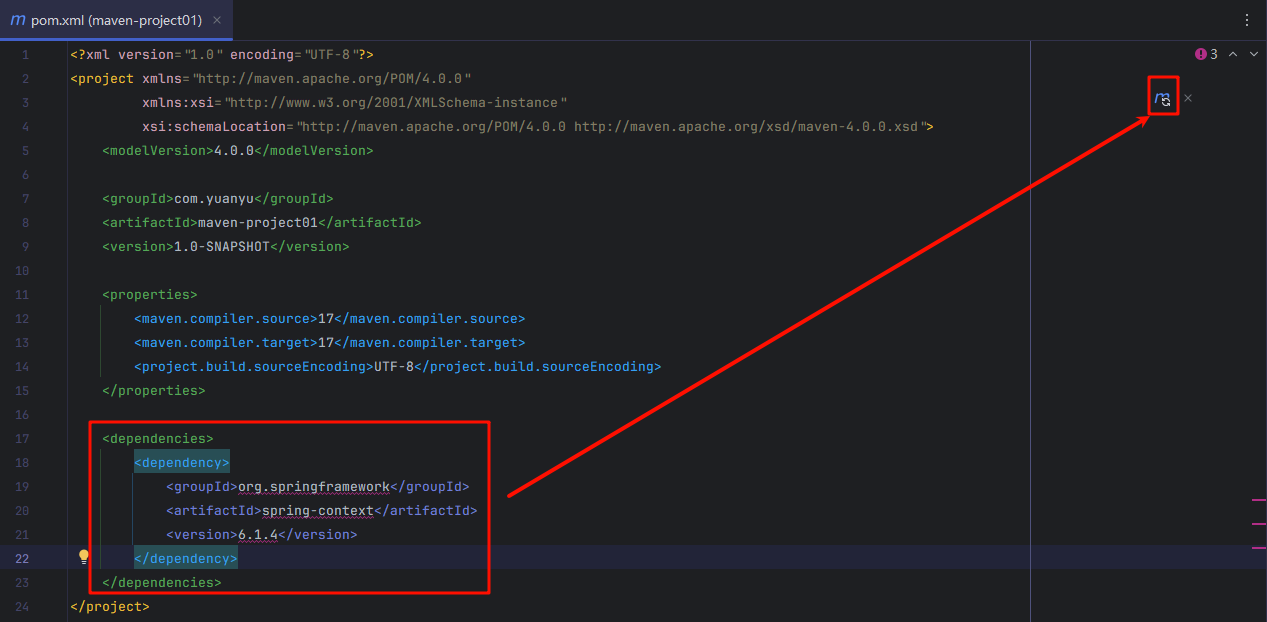This screenshot has width=1267, height=622.
Task: Dismiss the Maven reload floating notification
Action: [x=1188, y=98]
